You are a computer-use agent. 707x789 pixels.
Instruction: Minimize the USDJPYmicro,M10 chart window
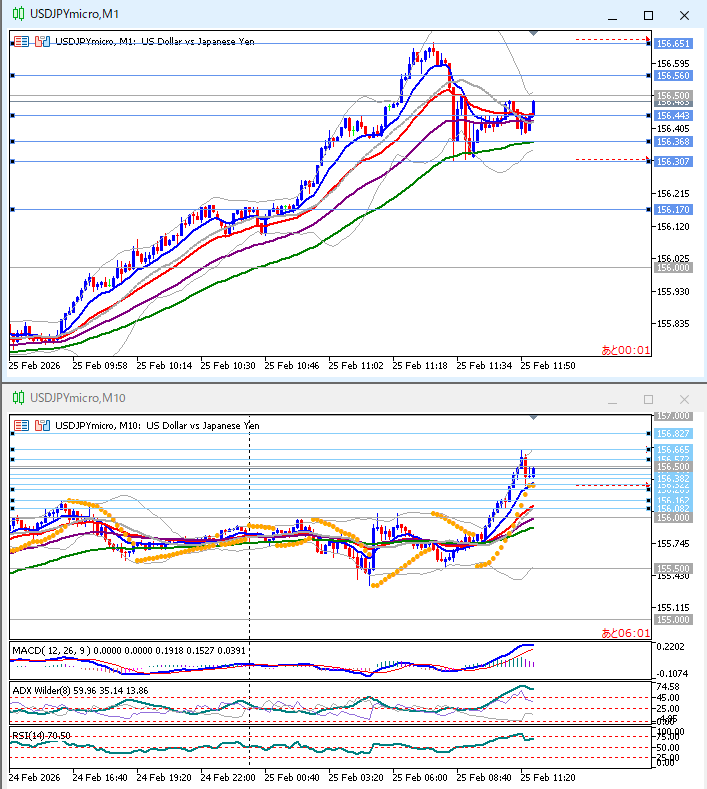[613, 397]
